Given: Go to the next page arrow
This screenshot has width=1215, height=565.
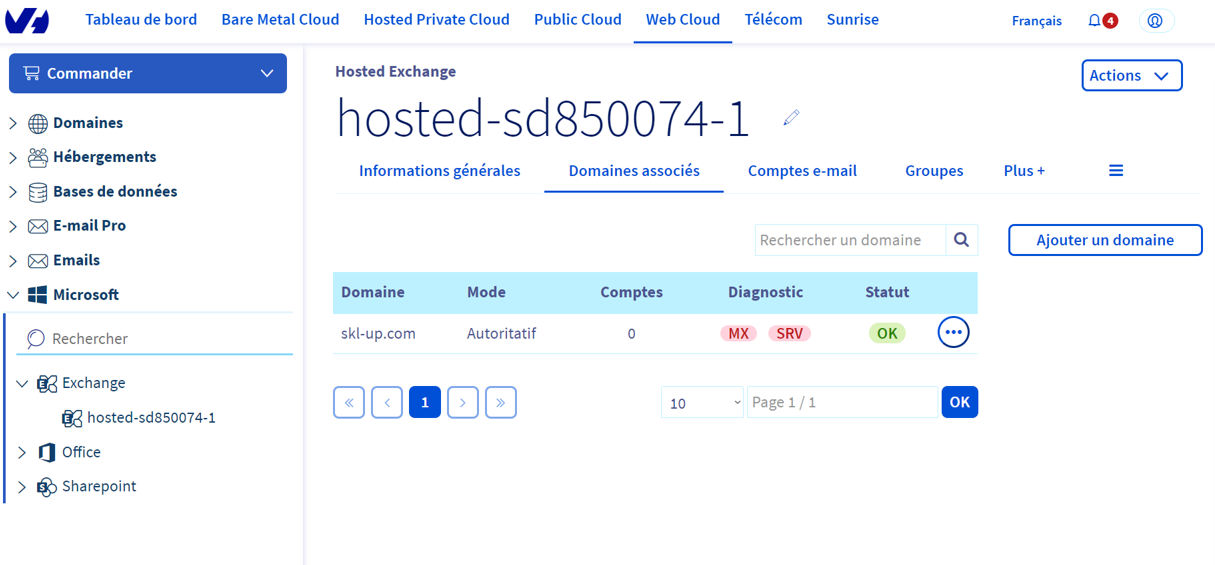Looking at the screenshot, I should 463,402.
